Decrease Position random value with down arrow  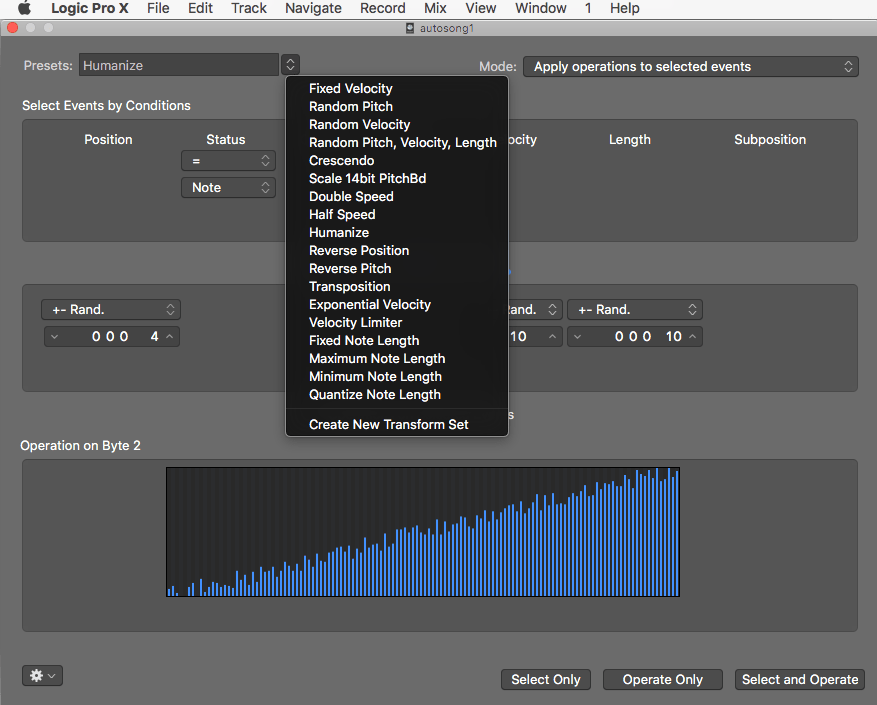click(x=54, y=337)
